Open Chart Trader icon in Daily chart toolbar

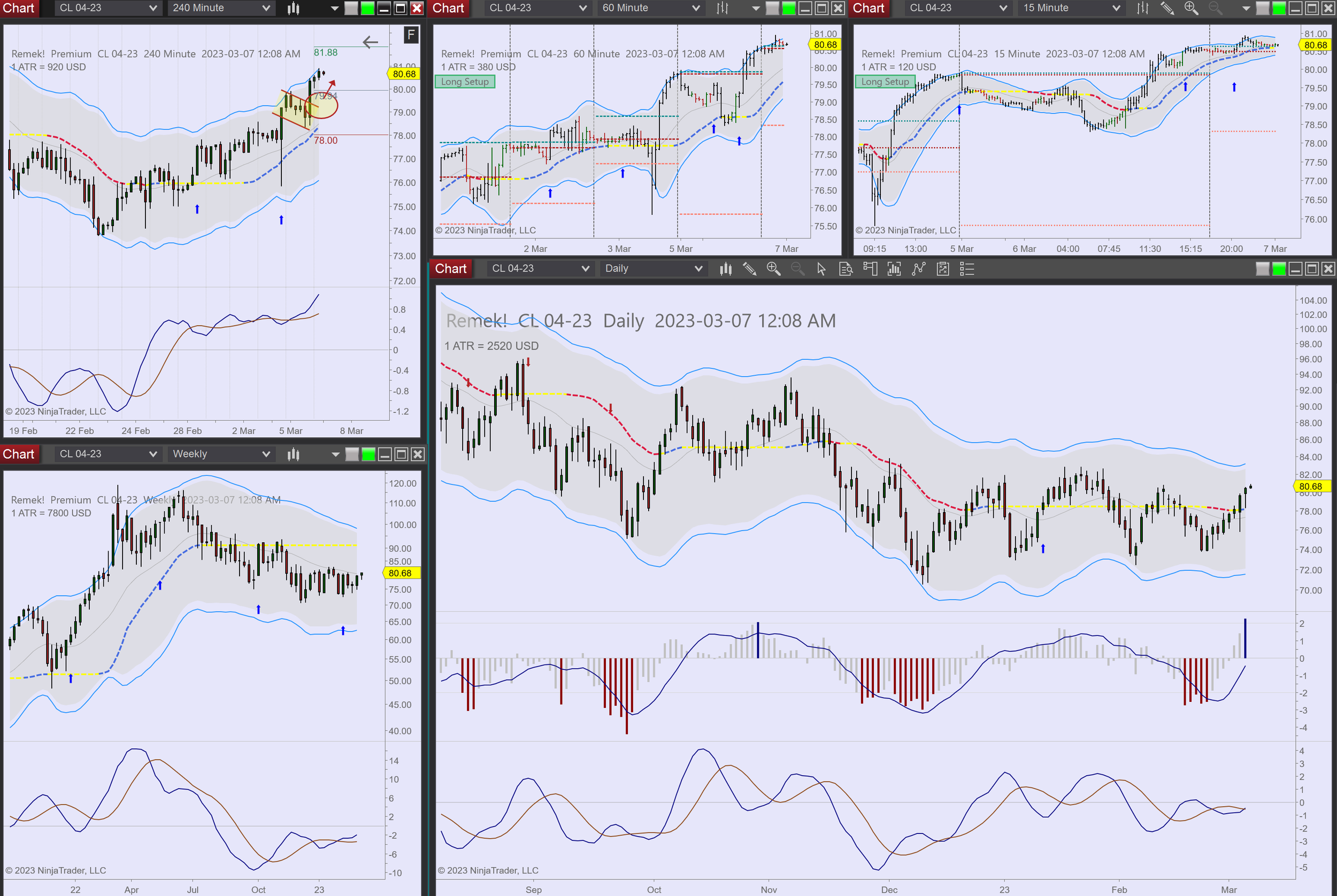pos(870,268)
